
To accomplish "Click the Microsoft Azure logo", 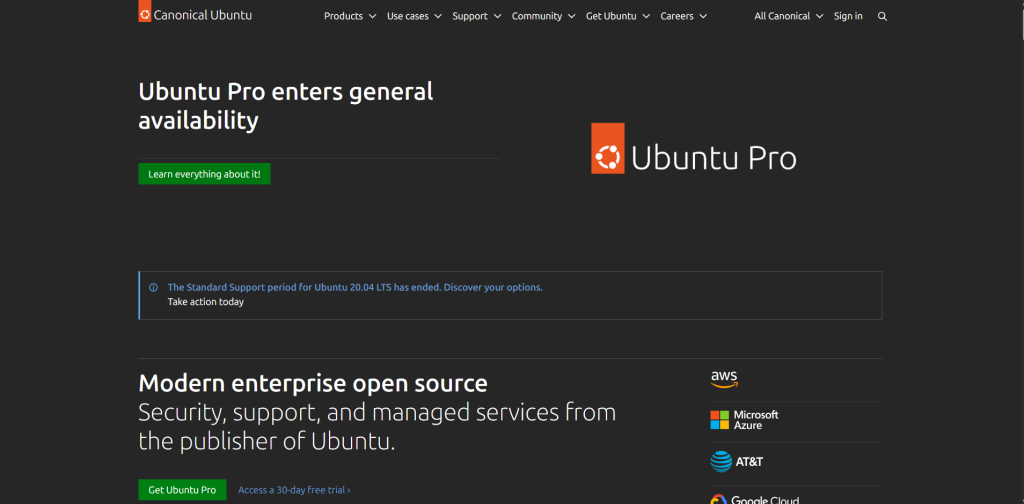I will tap(744, 420).
